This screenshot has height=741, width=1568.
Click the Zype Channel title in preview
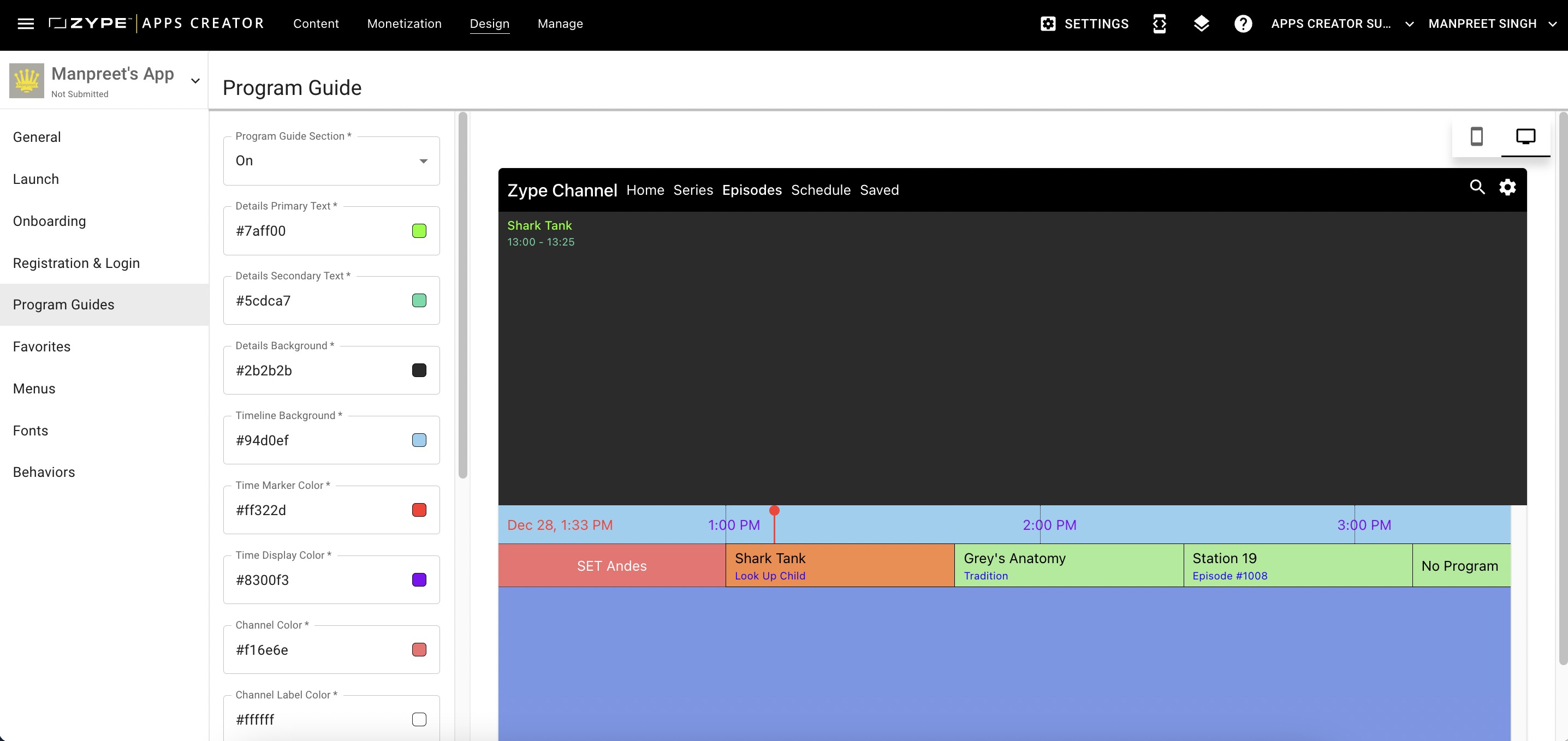pyautogui.click(x=562, y=190)
